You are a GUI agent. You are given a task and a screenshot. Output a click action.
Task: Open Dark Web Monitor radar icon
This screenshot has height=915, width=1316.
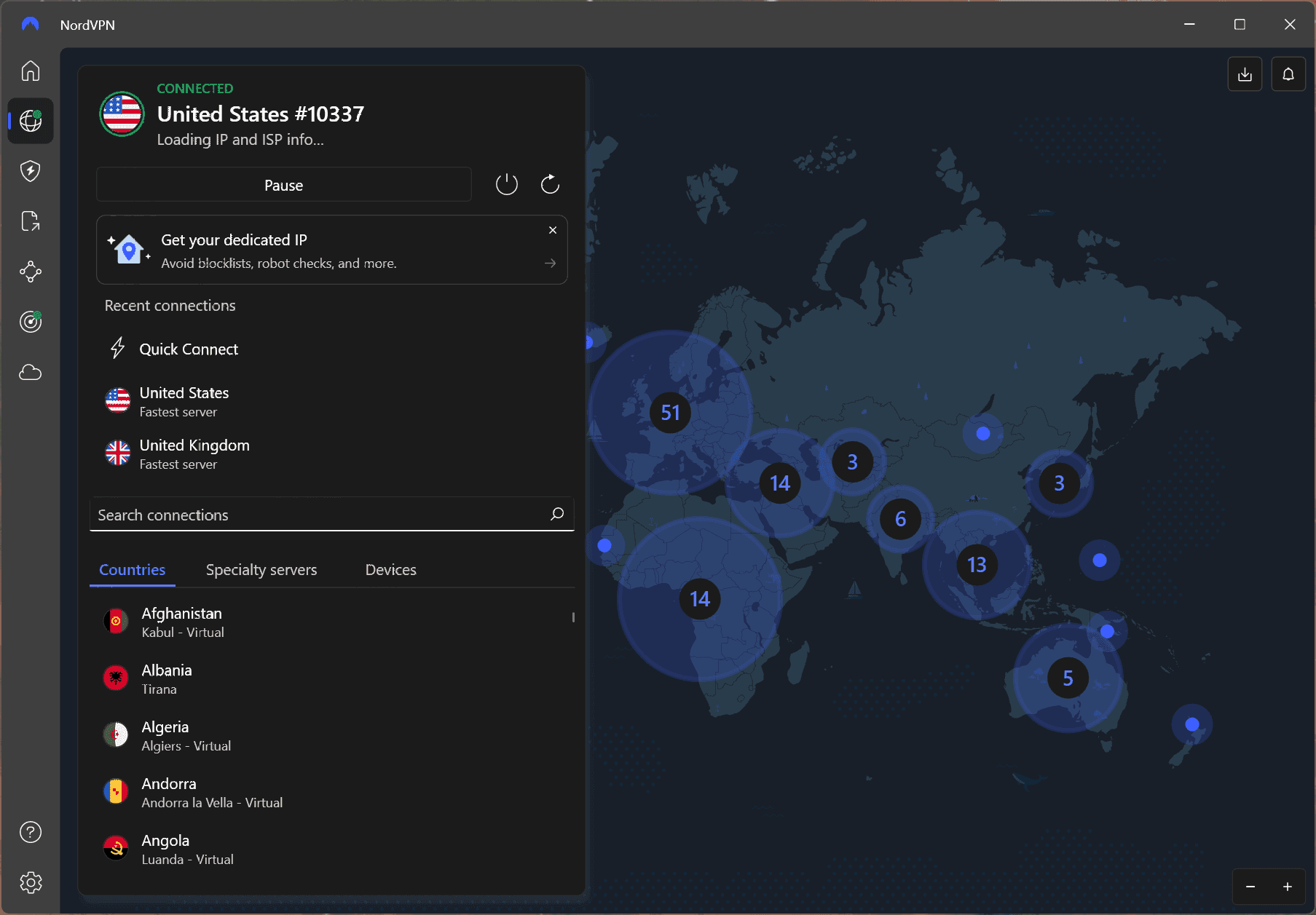30,321
